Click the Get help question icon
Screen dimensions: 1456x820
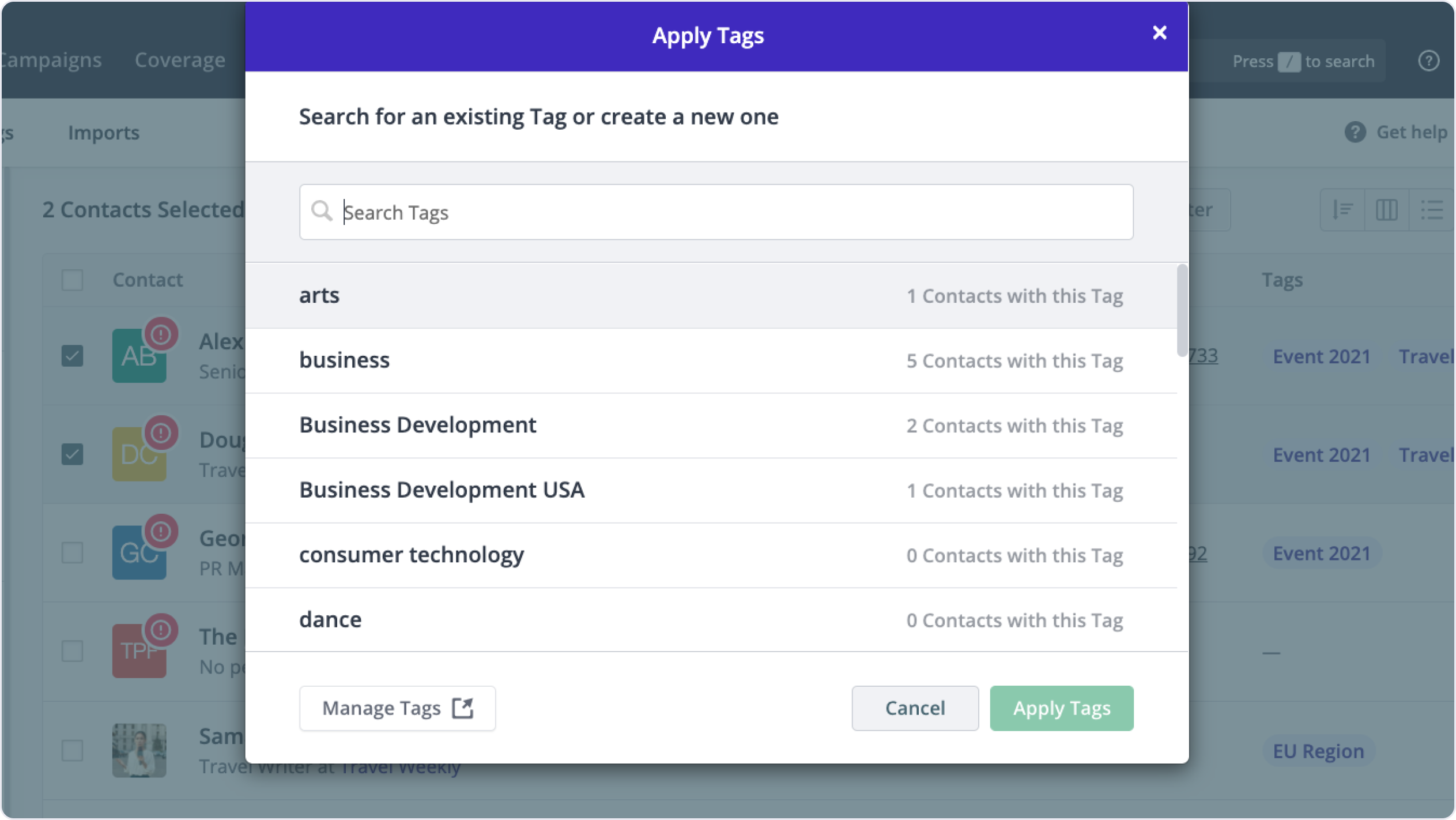point(1355,132)
